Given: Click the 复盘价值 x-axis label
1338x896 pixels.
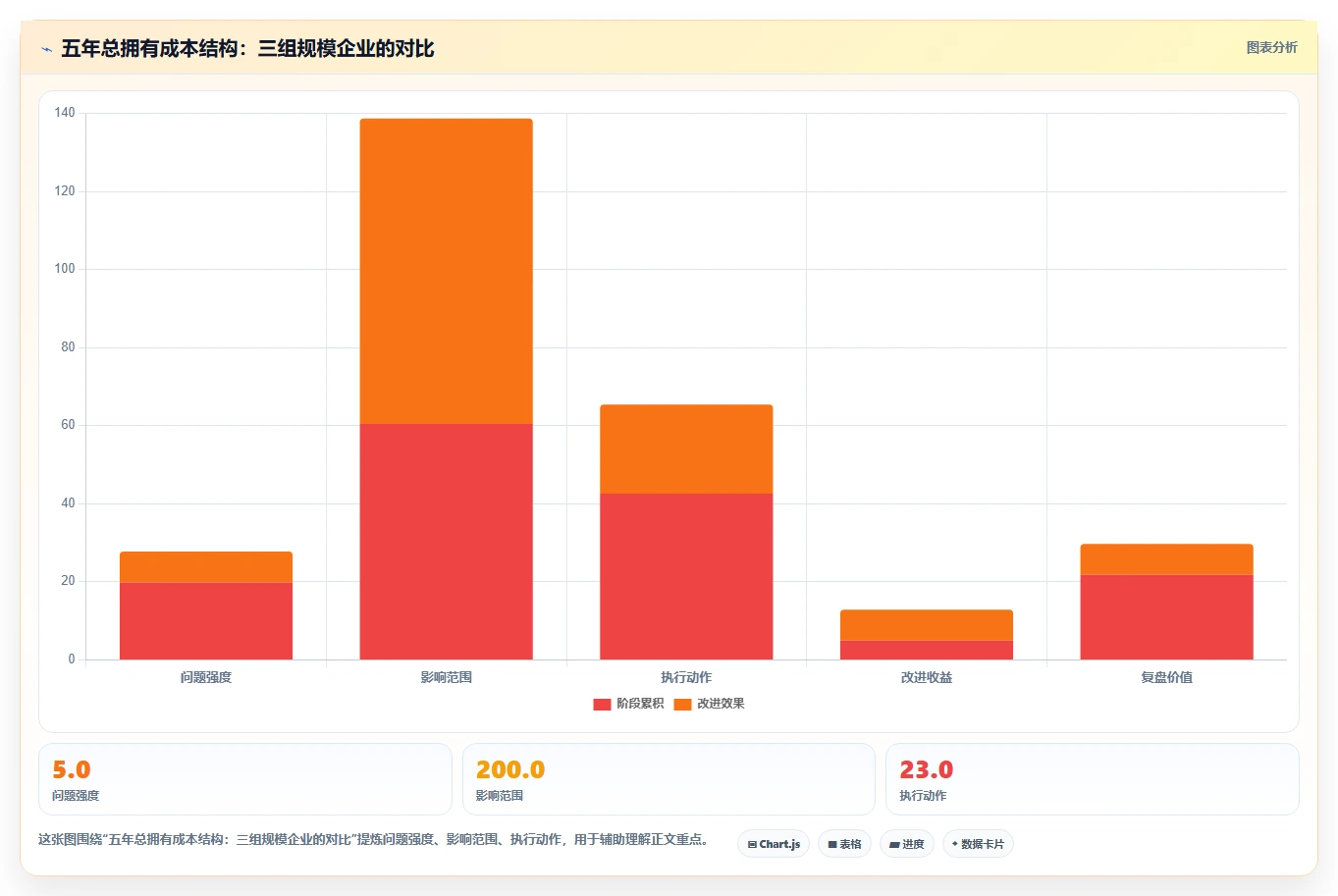Looking at the screenshot, I should [1166, 677].
